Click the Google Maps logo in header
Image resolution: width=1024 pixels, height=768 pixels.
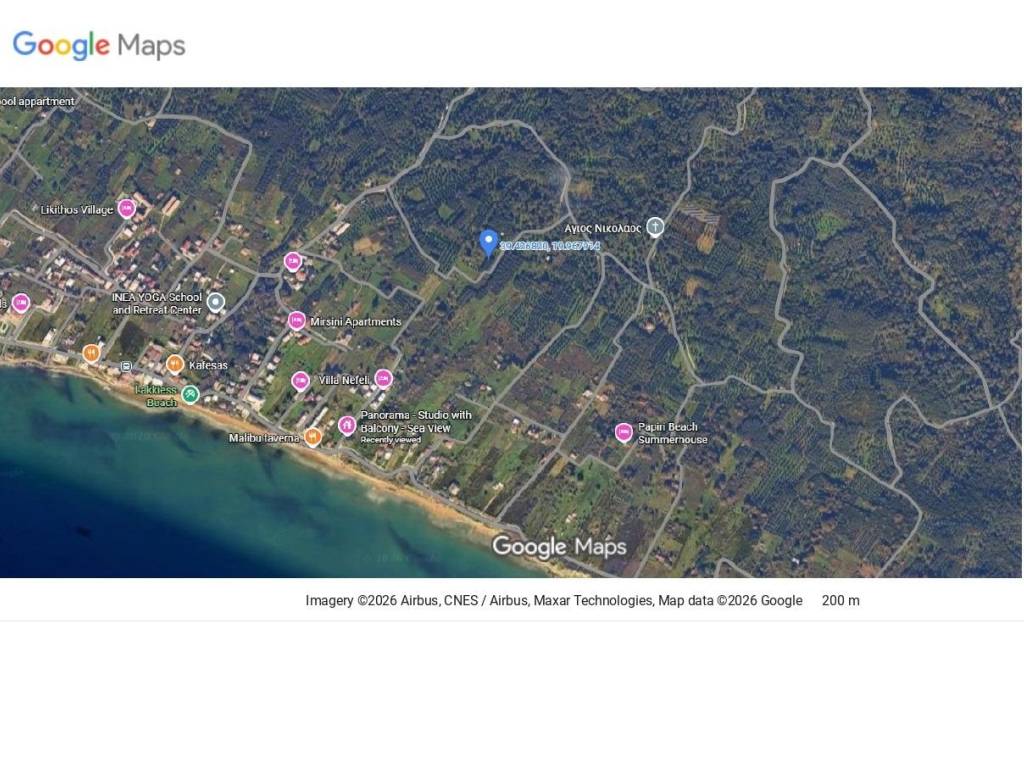(x=99, y=45)
